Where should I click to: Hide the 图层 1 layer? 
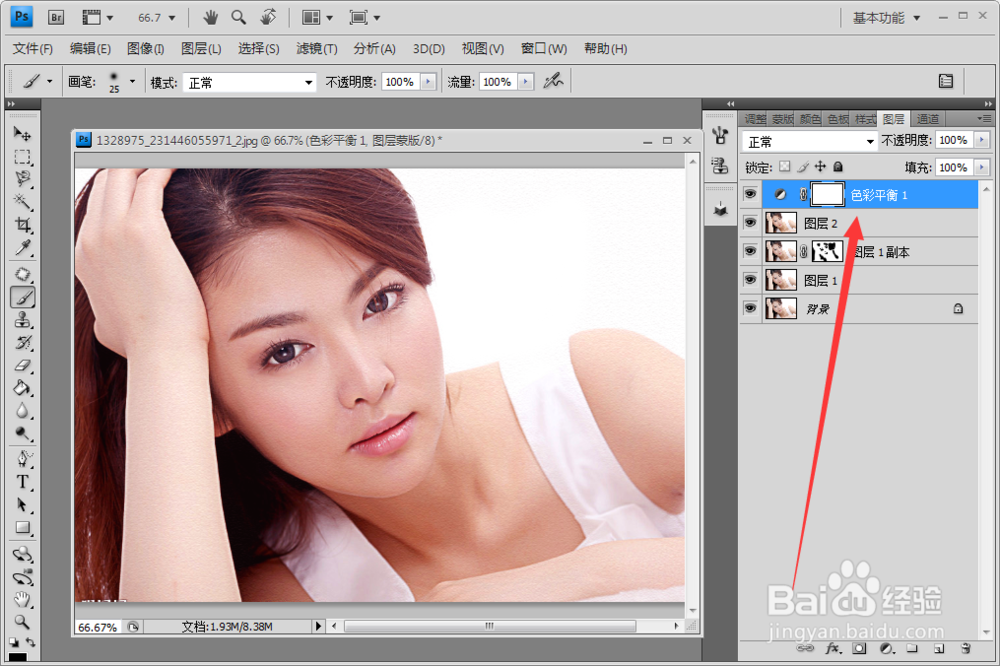click(751, 279)
